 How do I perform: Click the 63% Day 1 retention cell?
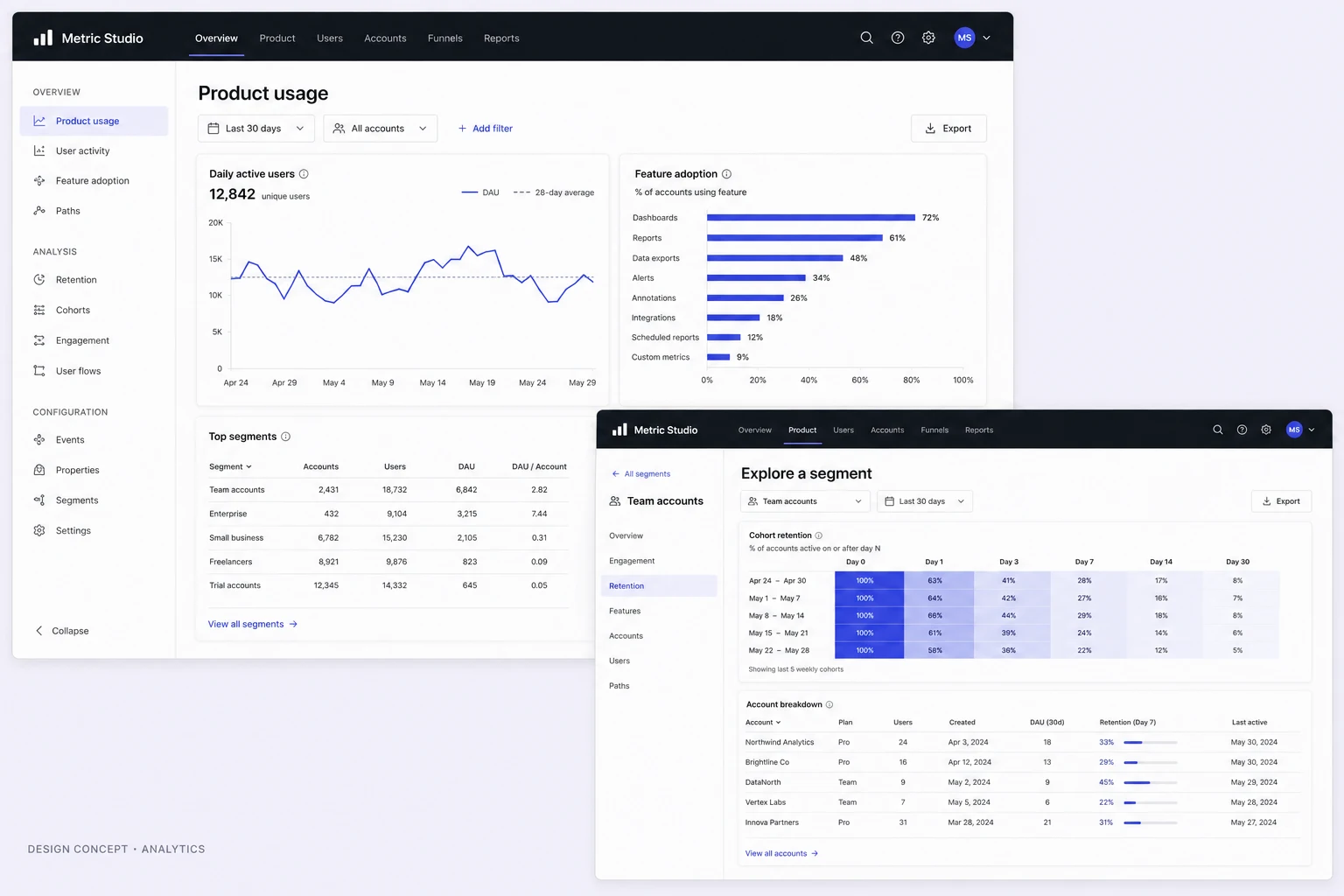[x=939, y=580]
